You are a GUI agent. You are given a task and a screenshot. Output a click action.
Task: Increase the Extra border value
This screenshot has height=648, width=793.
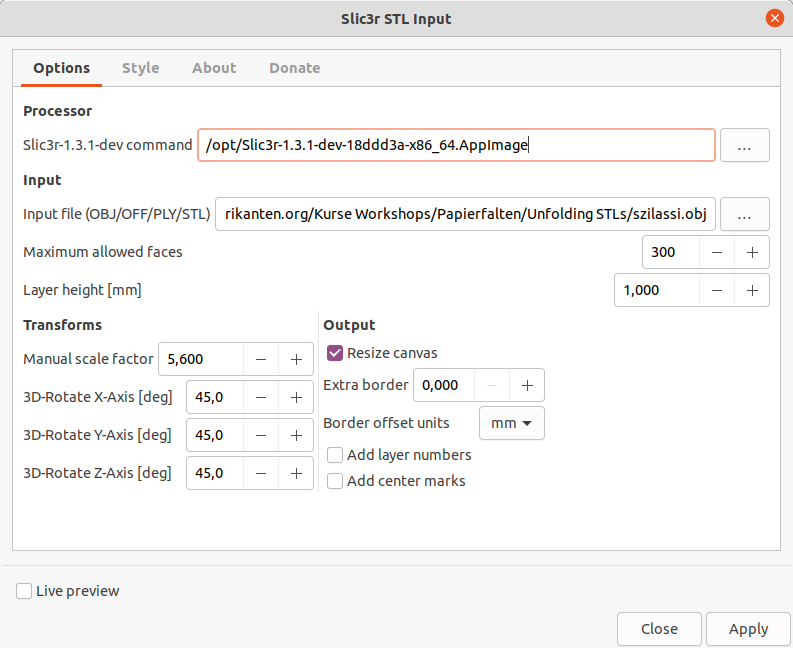527,385
